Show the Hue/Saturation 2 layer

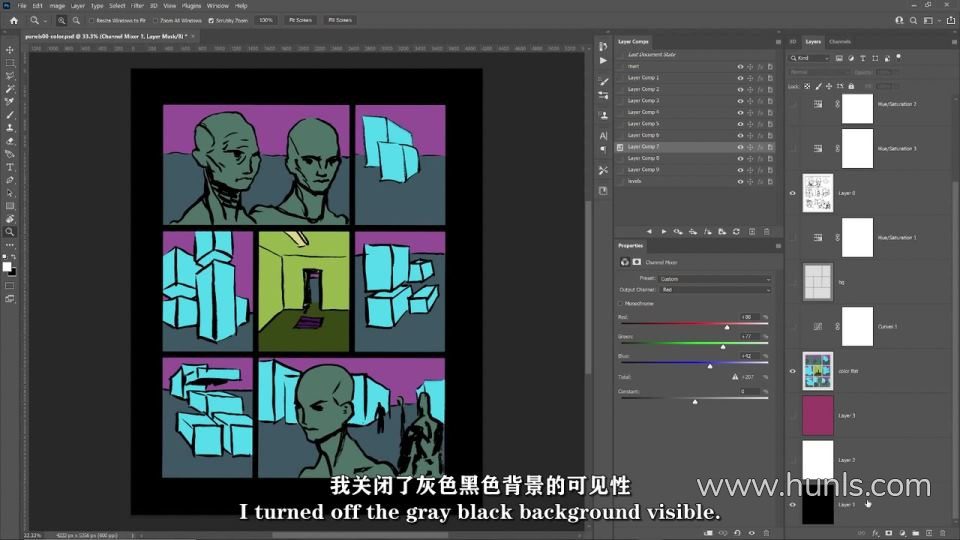click(792, 104)
